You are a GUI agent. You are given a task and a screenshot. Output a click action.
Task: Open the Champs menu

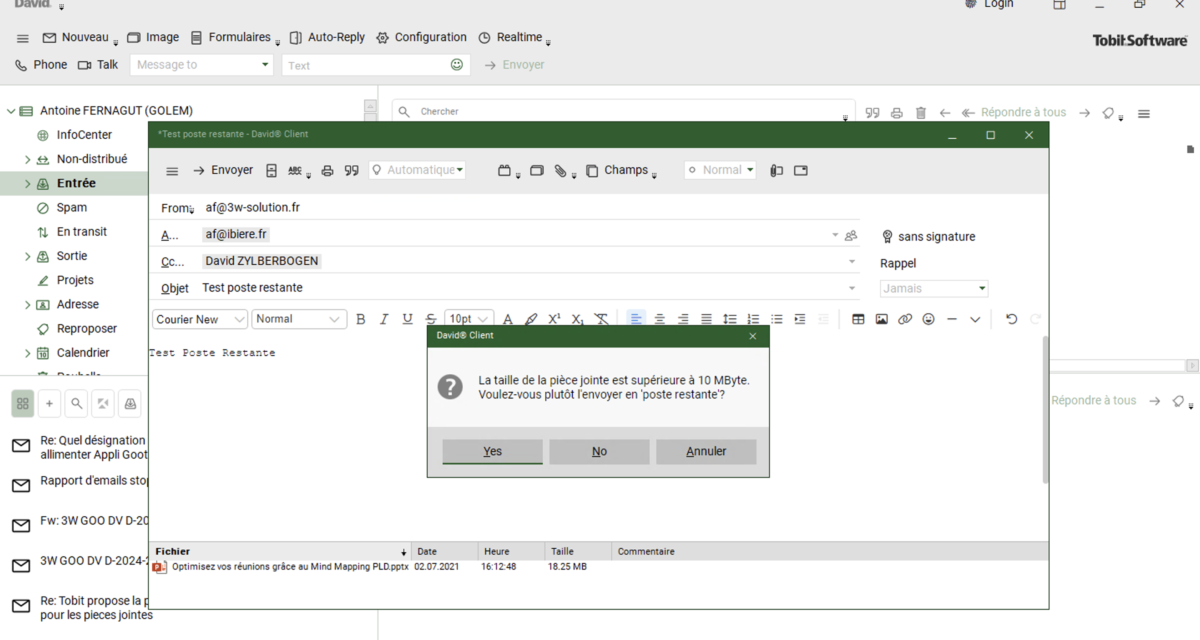620,170
